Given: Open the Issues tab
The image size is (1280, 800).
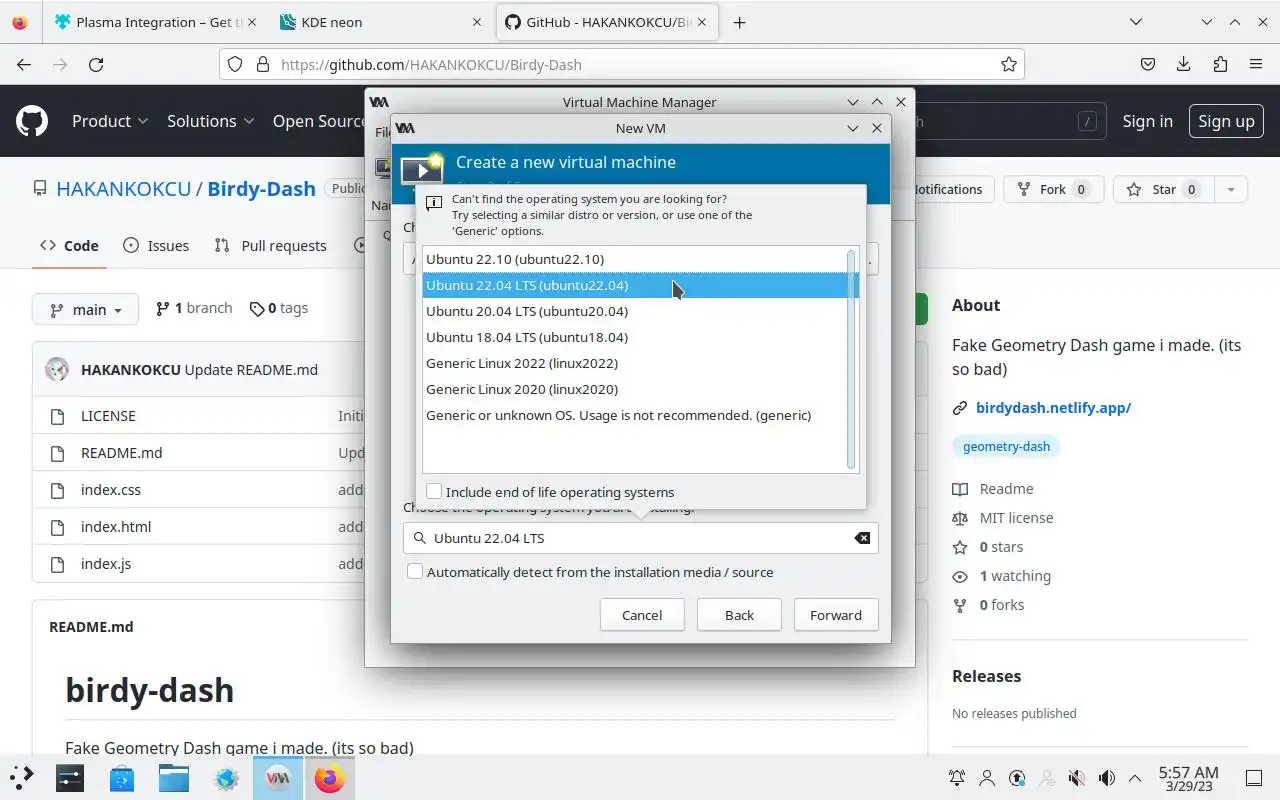Looking at the screenshot, I should 156,245.
